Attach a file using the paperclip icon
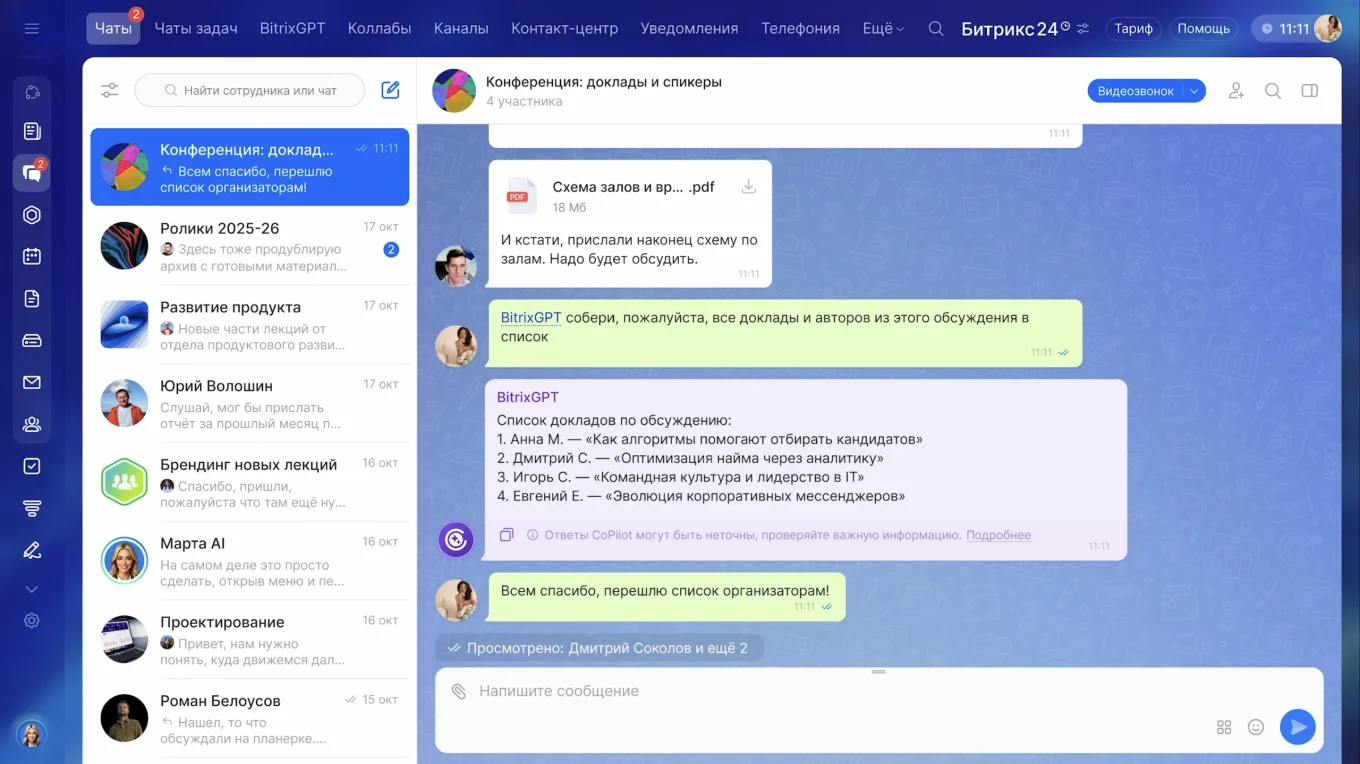 461,690
